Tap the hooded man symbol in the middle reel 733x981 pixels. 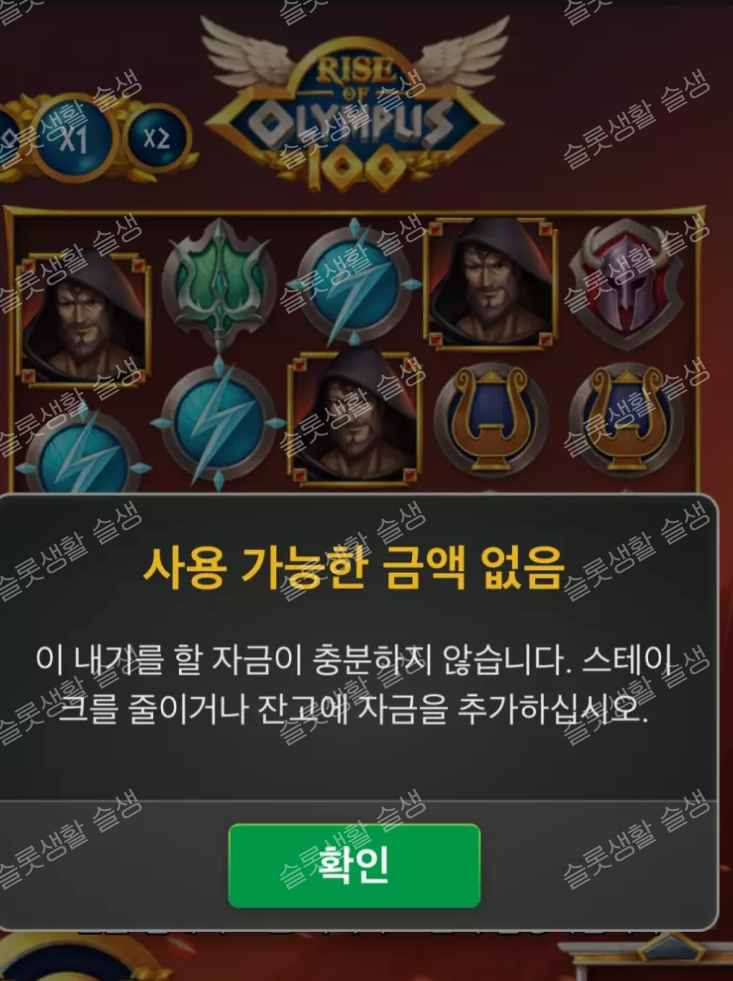pos(355,417)
